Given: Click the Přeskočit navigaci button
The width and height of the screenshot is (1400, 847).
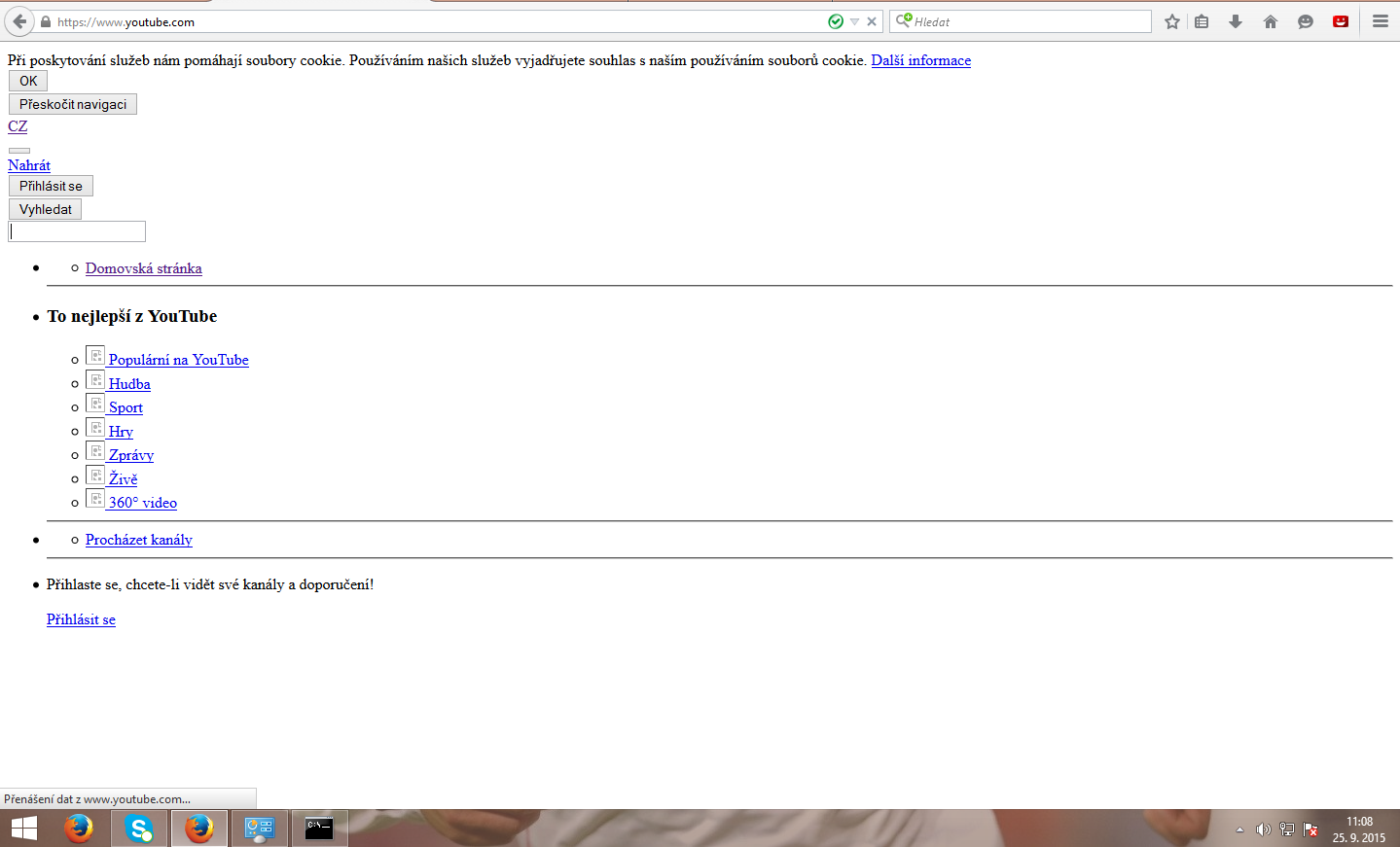Looking at the screenshot, I should click(73, 104).
